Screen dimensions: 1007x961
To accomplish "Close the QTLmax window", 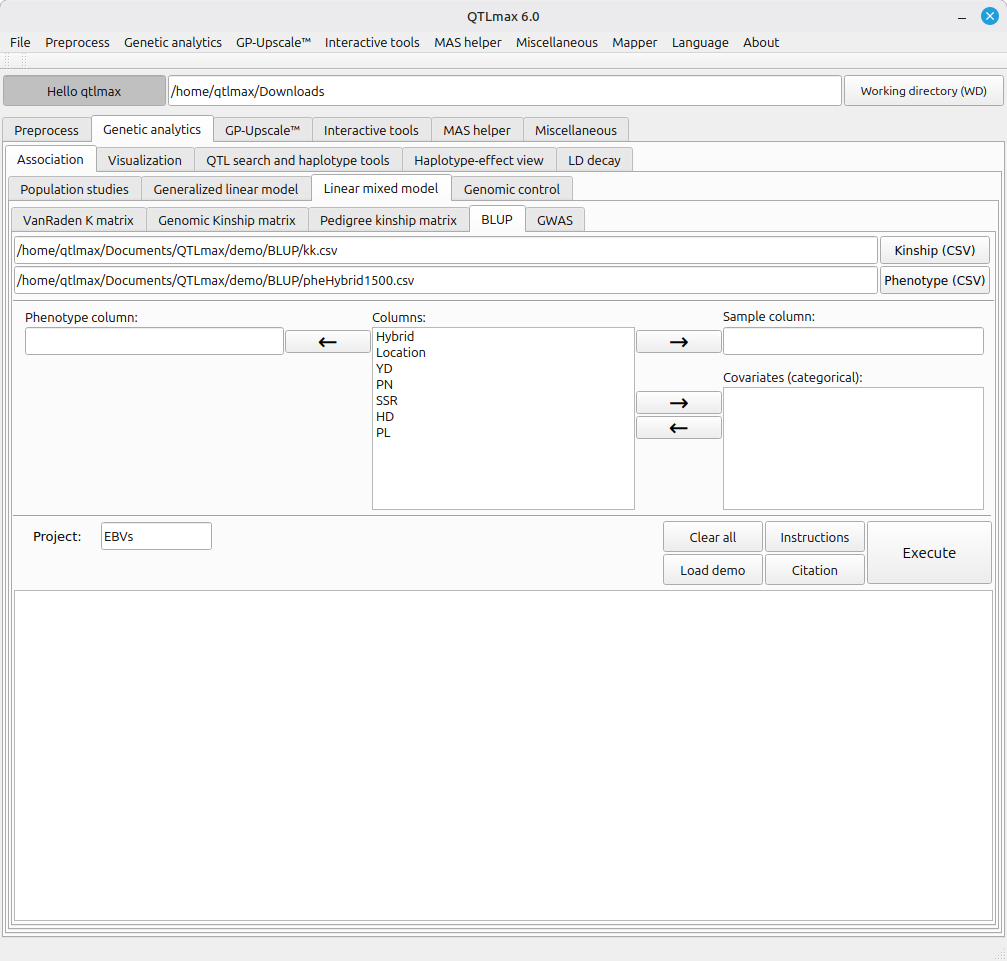I will [989, 16].
